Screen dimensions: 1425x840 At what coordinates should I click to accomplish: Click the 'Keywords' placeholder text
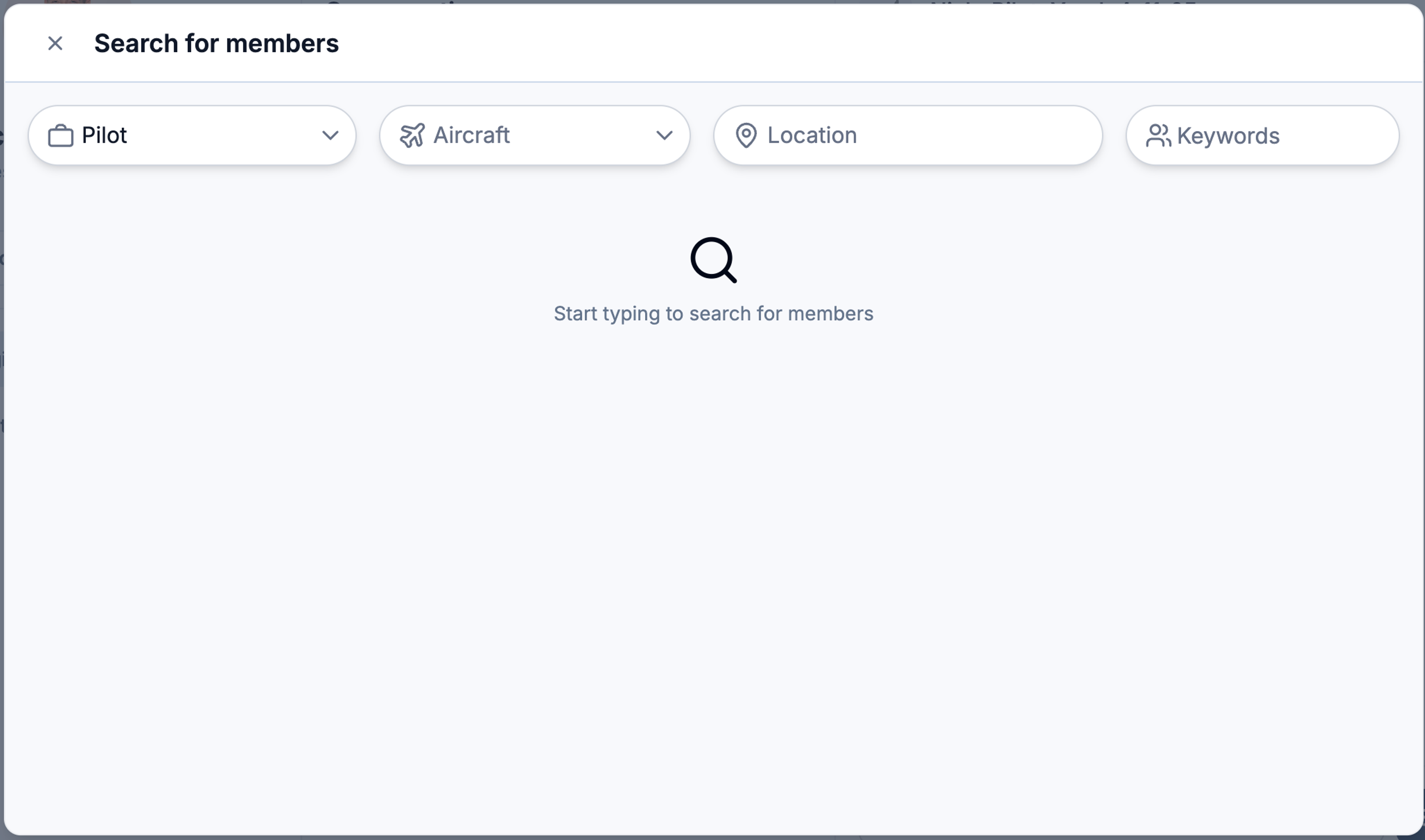click(x=1228, y=136)
